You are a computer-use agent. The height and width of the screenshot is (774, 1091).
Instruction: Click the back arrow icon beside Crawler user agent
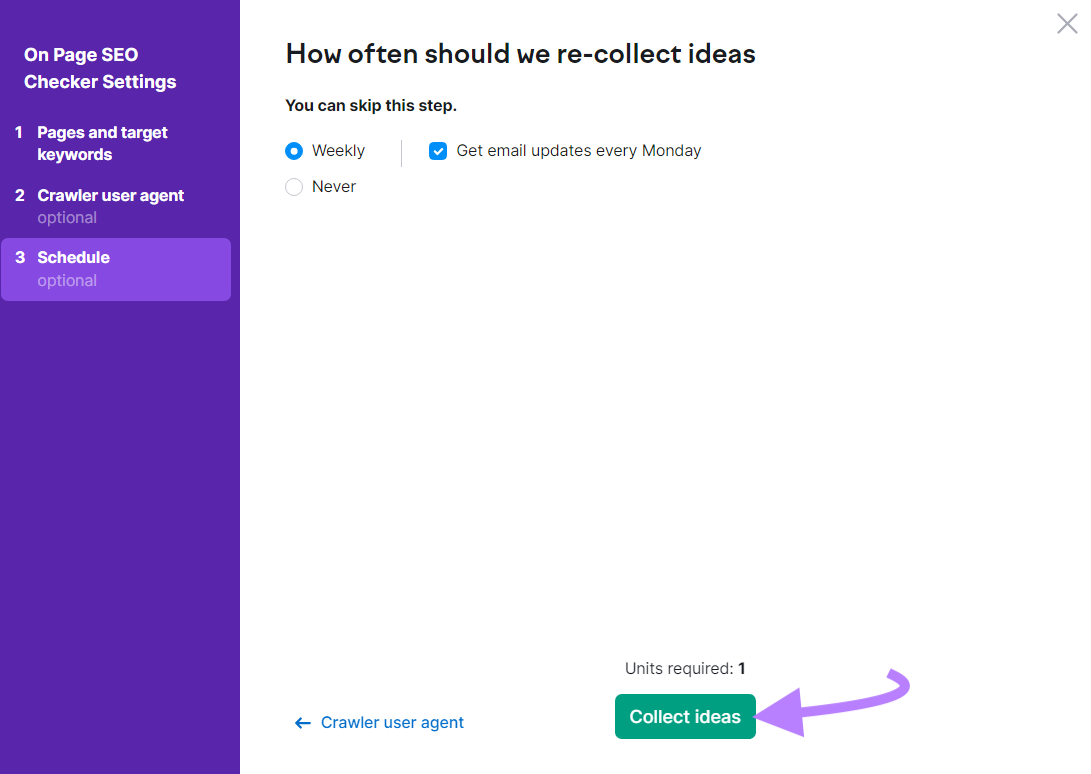tap(302, 722)
